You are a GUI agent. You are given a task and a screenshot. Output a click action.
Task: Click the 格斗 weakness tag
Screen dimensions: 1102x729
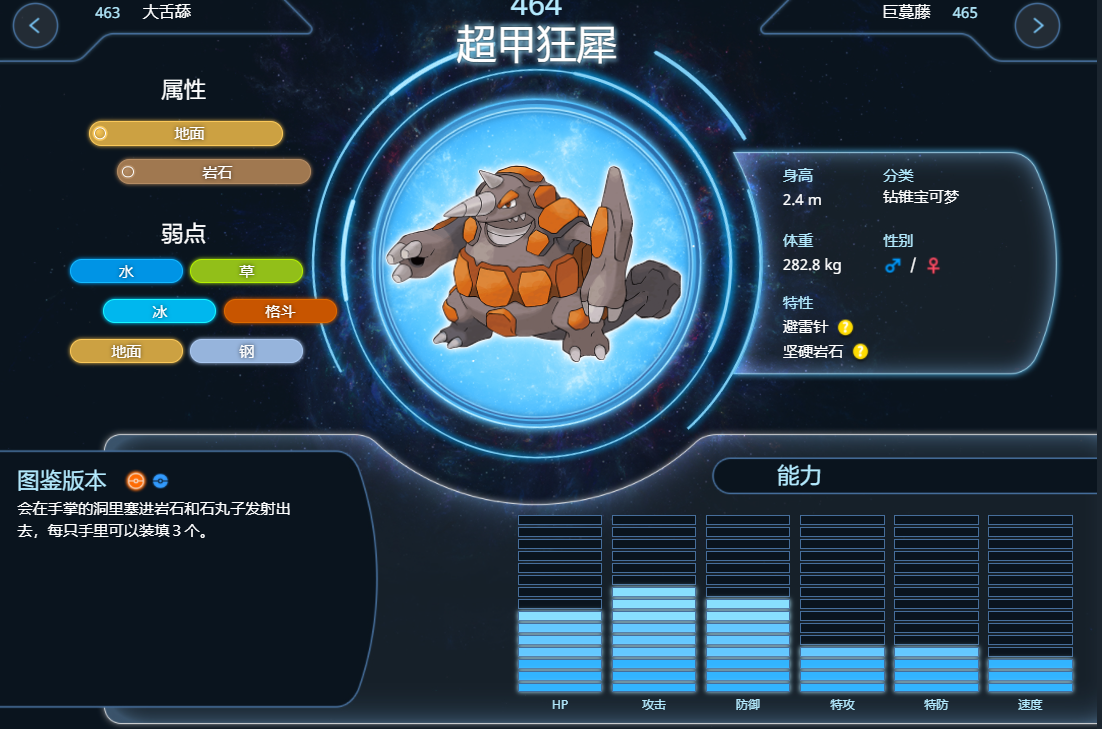click(280, 311)
